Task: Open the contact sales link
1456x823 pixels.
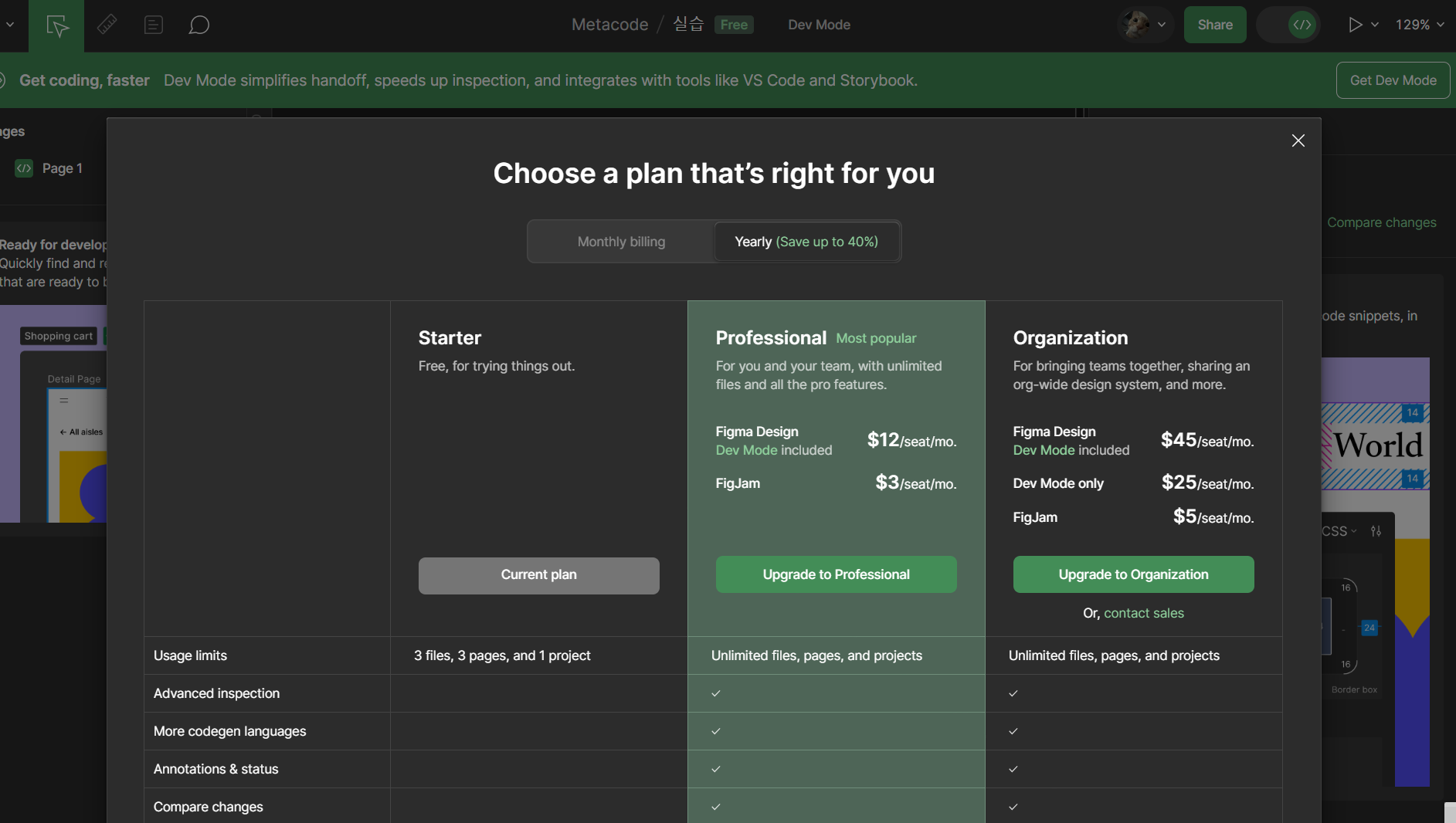Action: (1143, 613)
